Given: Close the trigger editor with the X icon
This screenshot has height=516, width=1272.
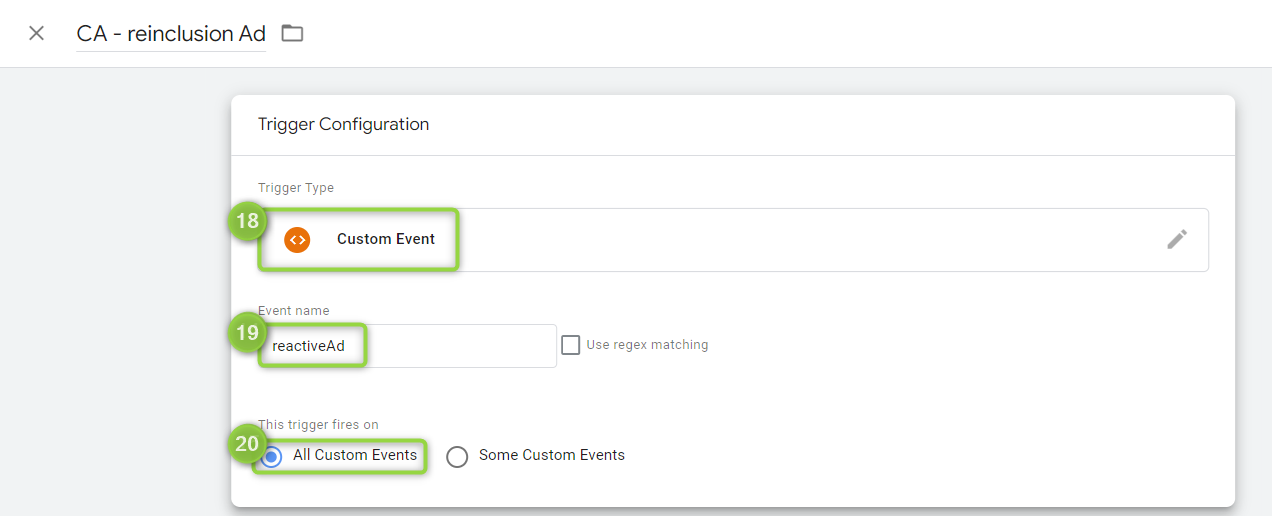Looking at the screenshot, I should pos(37,33).
